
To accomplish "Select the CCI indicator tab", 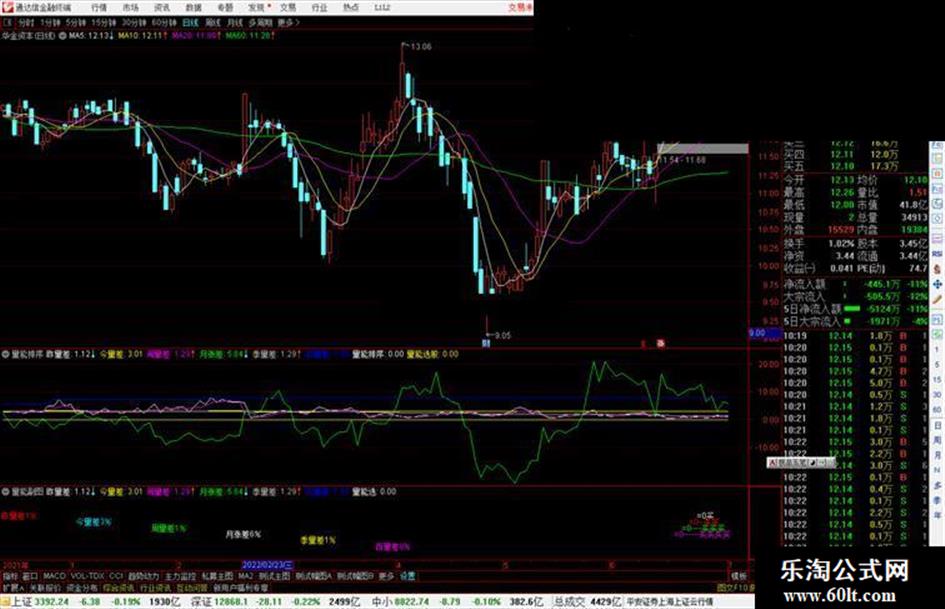I will click(x=116, y=576).
